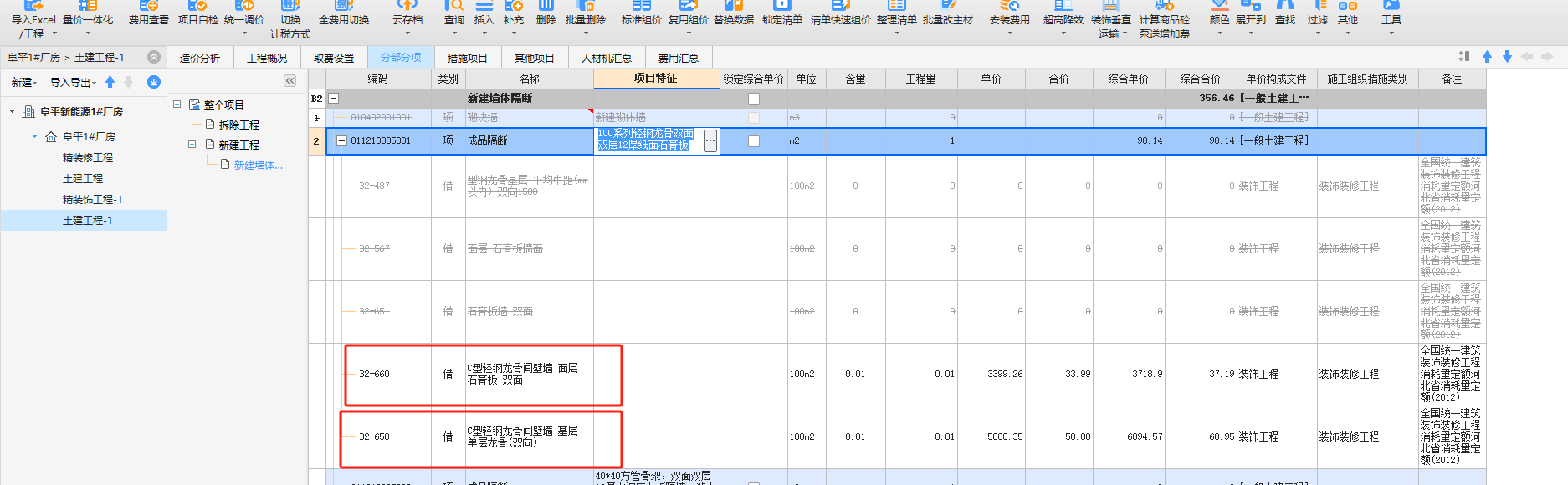Click blue download icon in project panel
The width and height of the screenshot is (1568, 485).
point(154,82)
